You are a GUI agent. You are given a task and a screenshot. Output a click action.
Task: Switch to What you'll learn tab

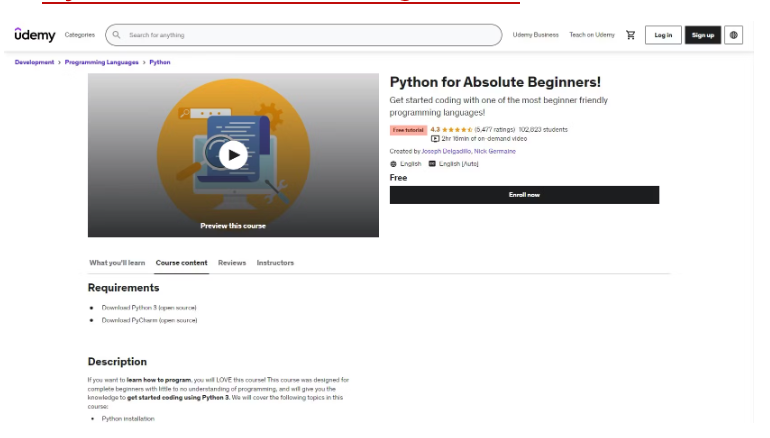tap(117, 263)
